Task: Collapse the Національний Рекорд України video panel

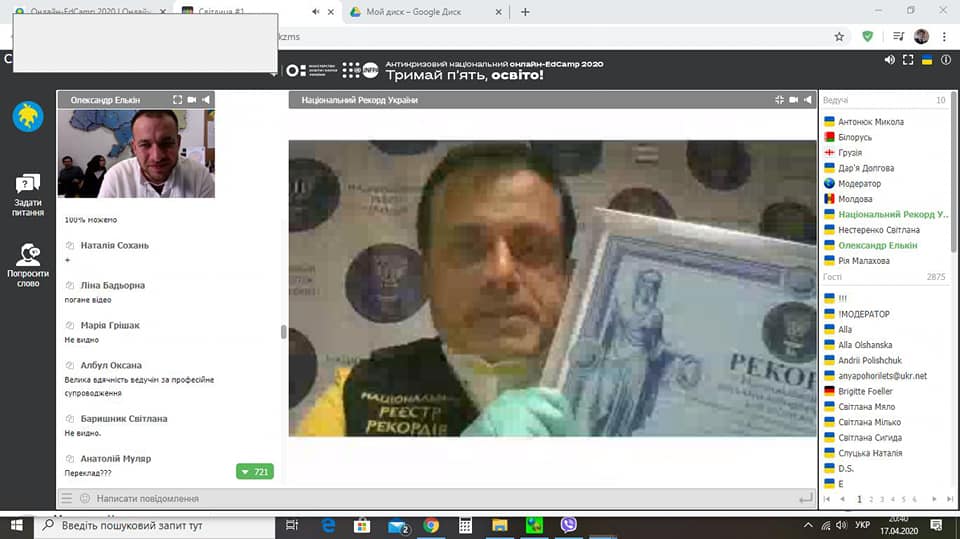Action: 779,100
